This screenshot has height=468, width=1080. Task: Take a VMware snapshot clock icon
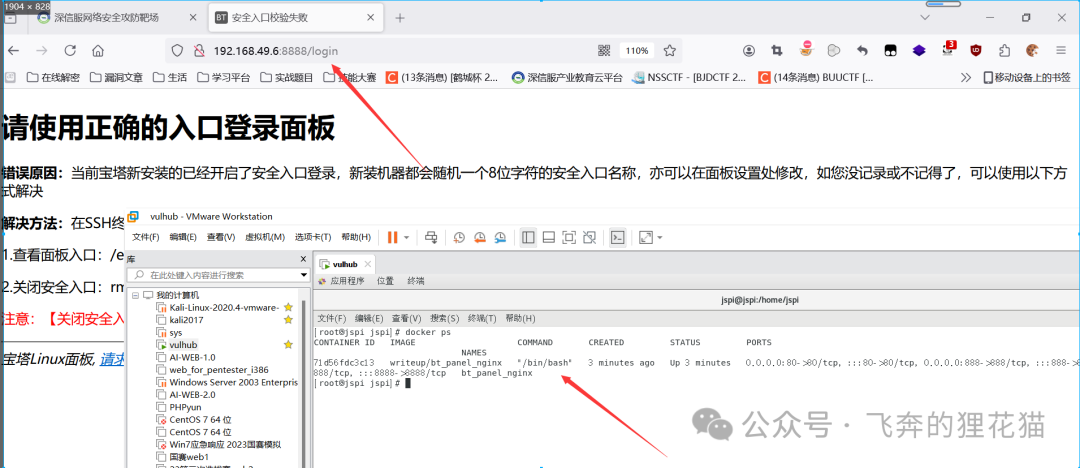coord(459,237)
